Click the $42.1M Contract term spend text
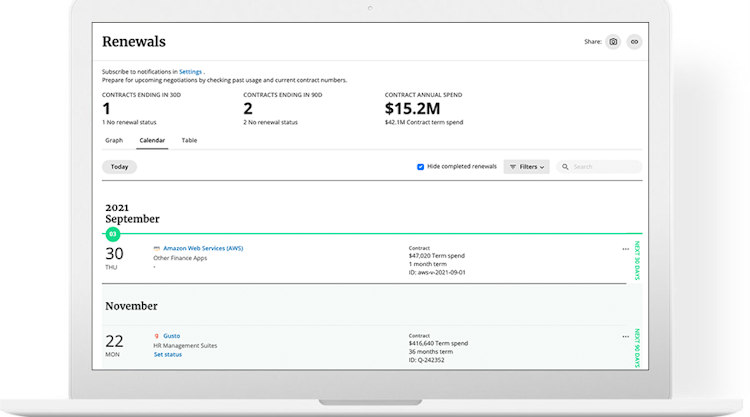 (x=424, y=122)
